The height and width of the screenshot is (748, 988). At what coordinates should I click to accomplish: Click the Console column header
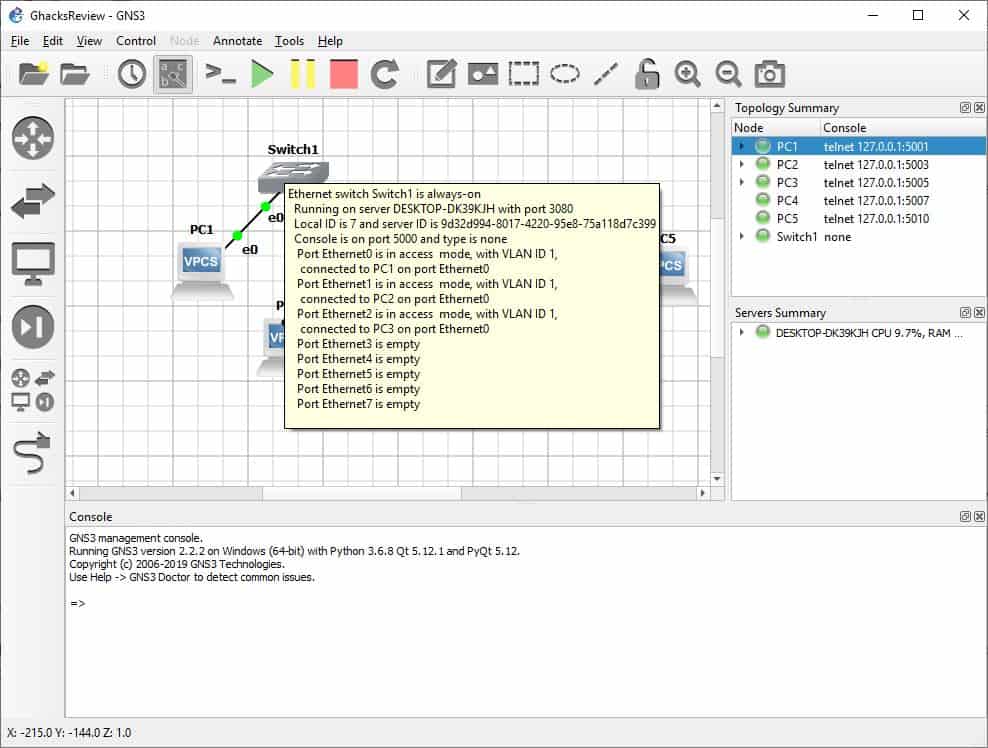903,127
